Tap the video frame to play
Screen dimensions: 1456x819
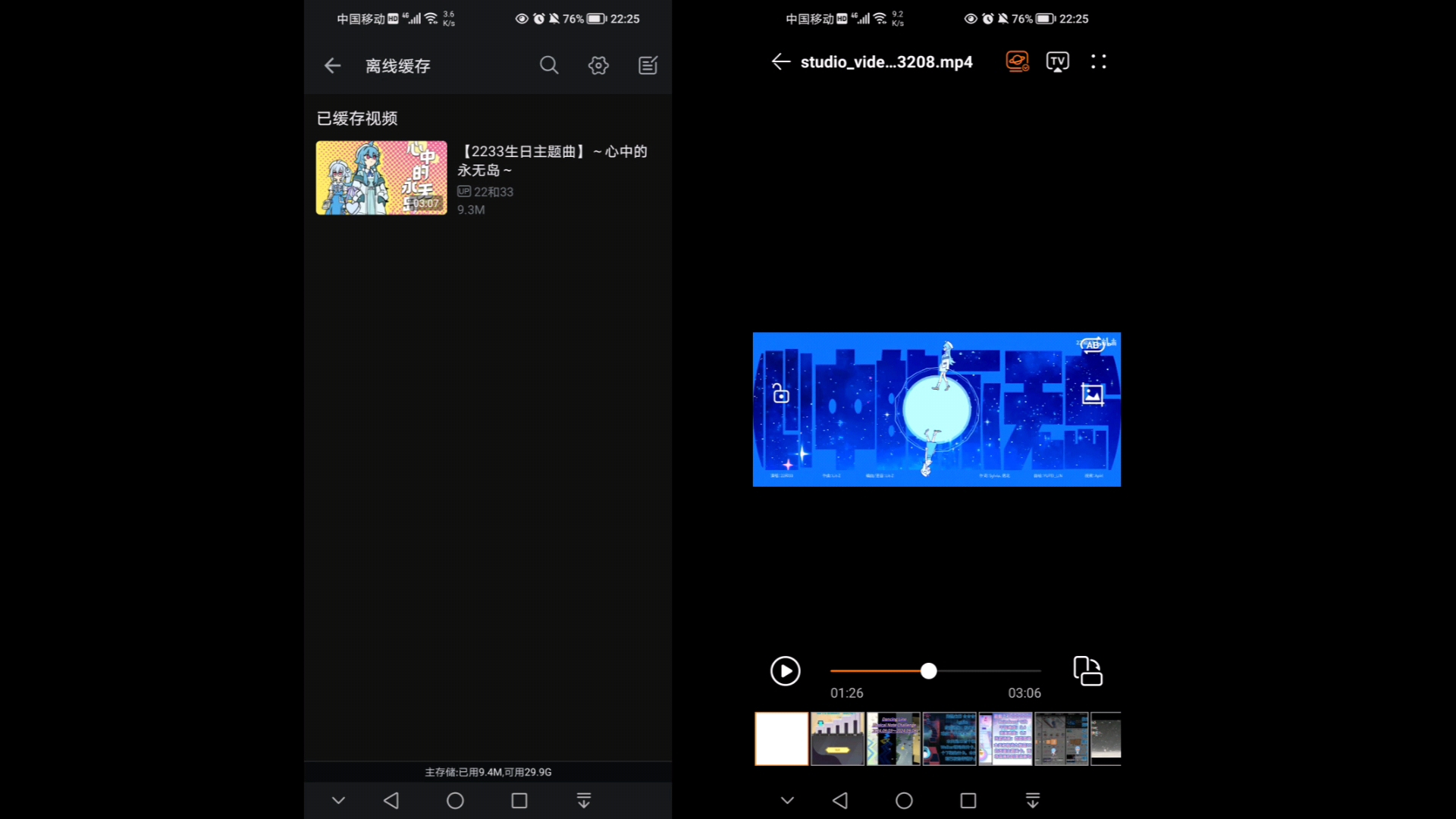(x=937, y=409)
